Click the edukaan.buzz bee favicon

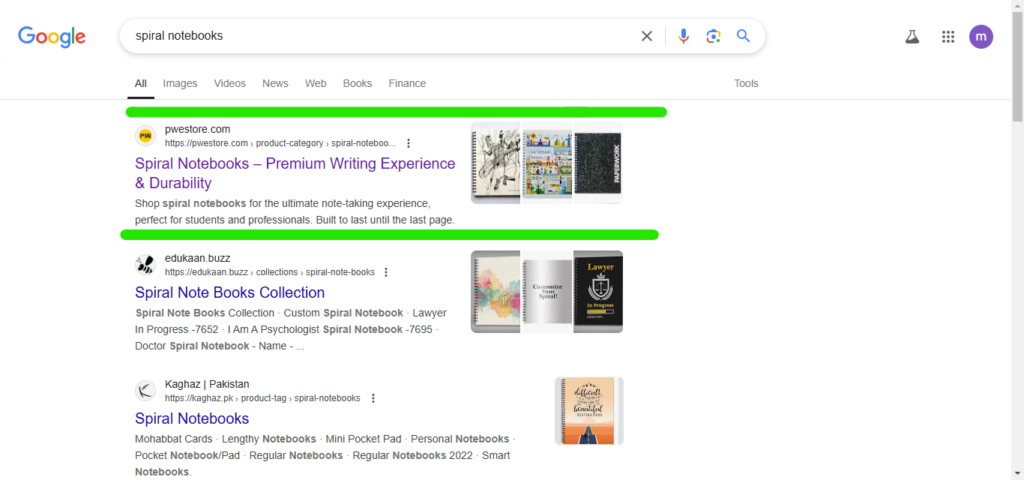[x=146, y=264]
